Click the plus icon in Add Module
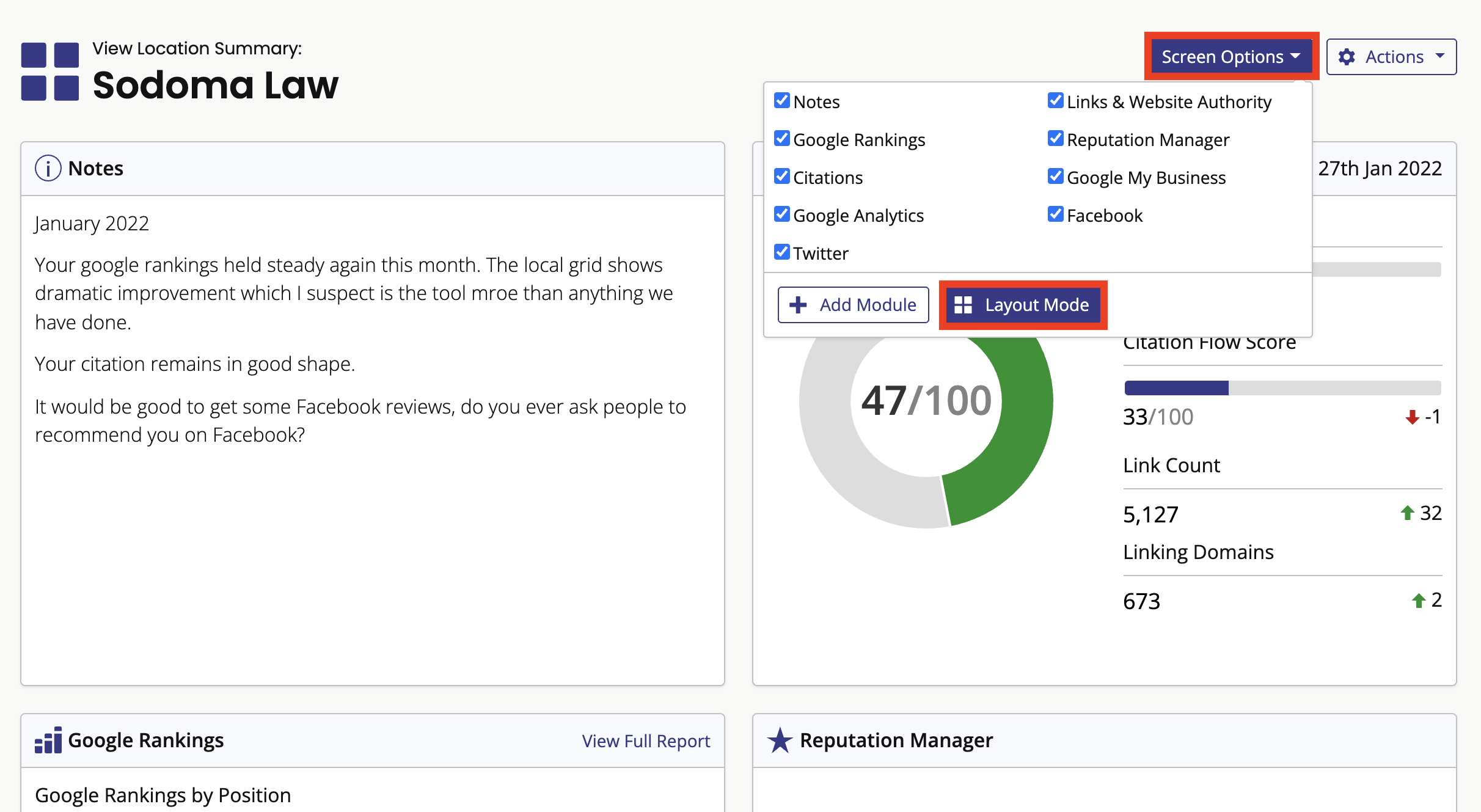The width and height of the screenshot is (1481, 812). coord(798,304)
